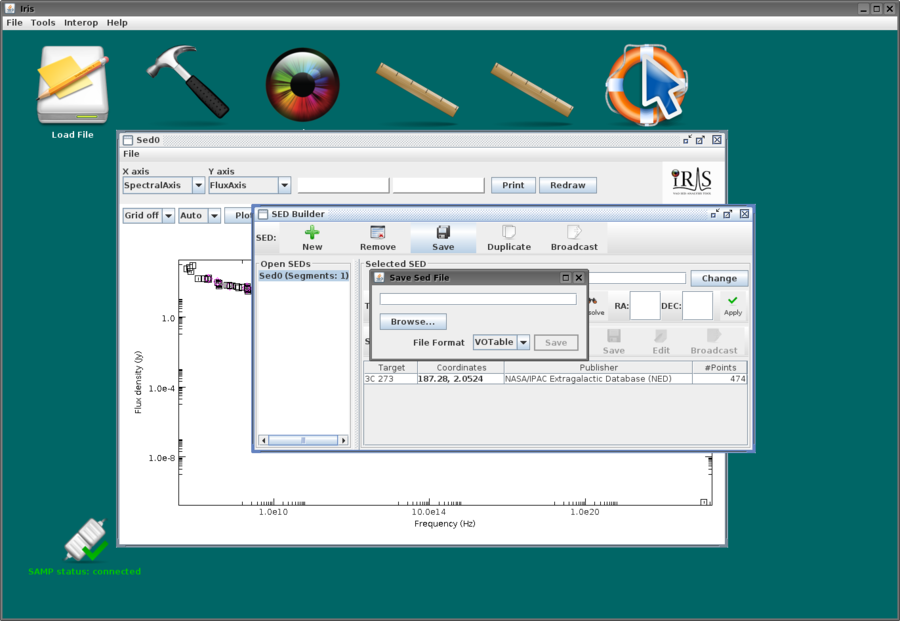Select Sed0 (Segments: 1) in Open SEDs
This screenshot has height=621, width=900.
click(304, 276)
